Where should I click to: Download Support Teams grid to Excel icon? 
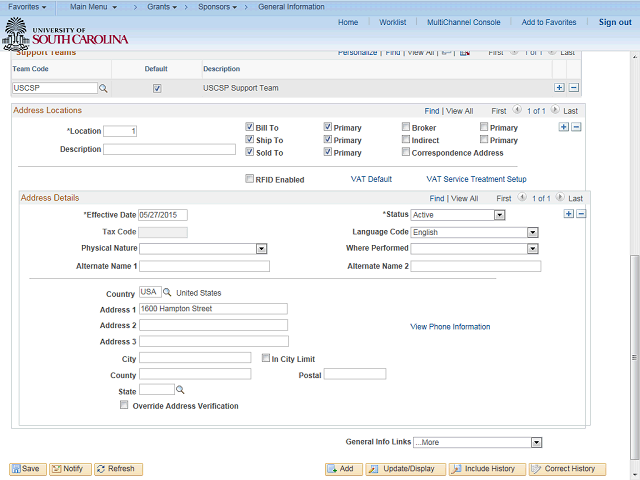click(x=464, y=52)
